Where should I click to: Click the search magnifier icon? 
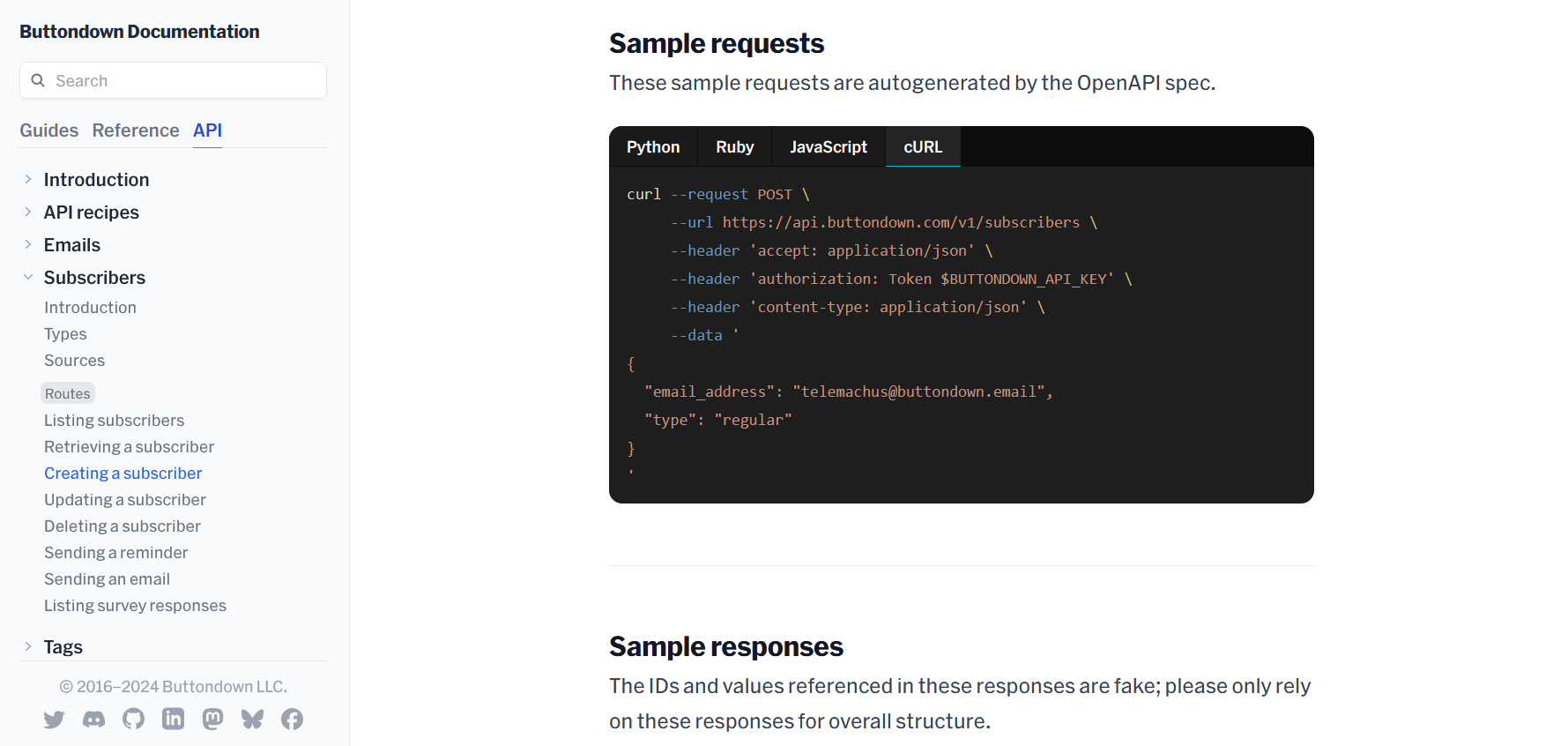click(x=38, y=80)
